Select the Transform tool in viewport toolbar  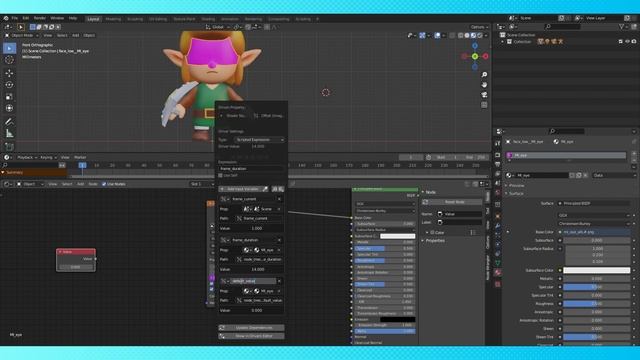(x=9, y=108)
